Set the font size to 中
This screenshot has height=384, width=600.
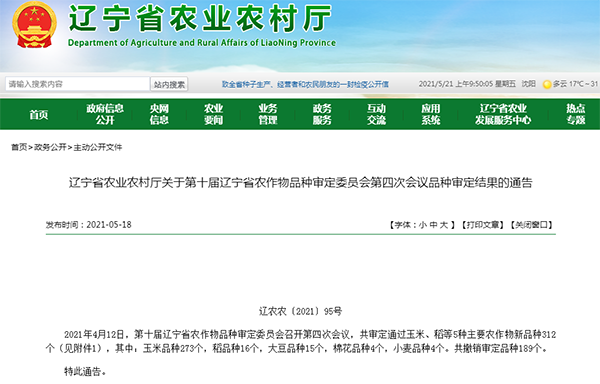[x=434, y=225]
